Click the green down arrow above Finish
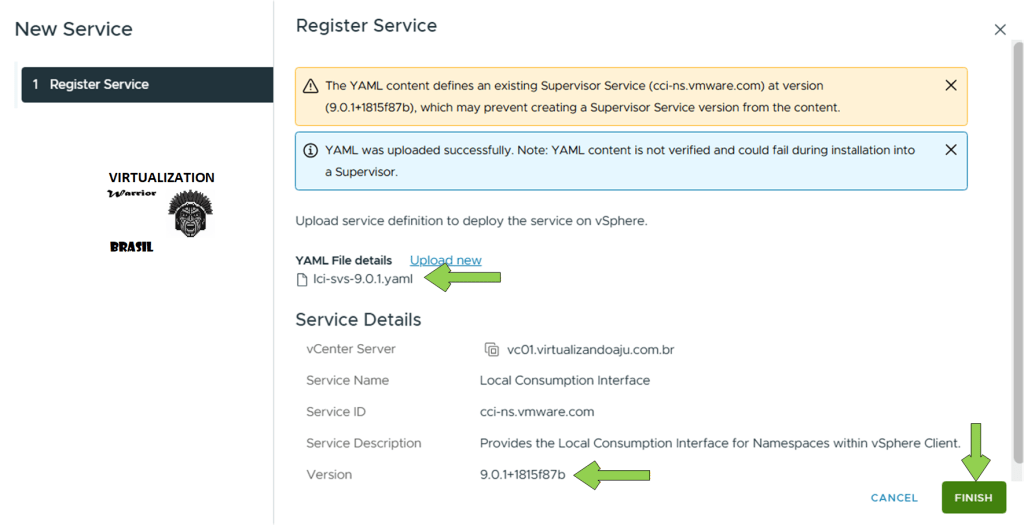Image resolution: width=1024 pixels, height=525 pixels. [x=976, y=453]
